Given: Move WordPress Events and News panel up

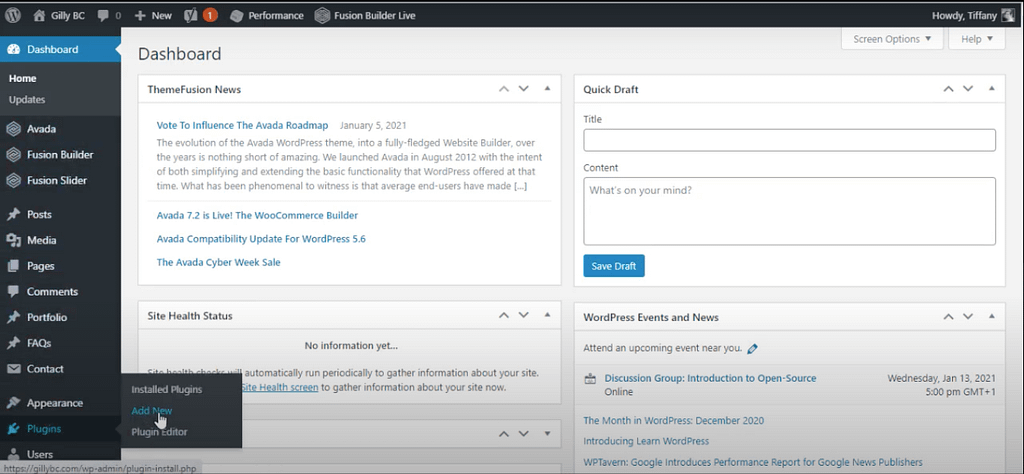Looking at the screenshot, I should click(948, 317).
